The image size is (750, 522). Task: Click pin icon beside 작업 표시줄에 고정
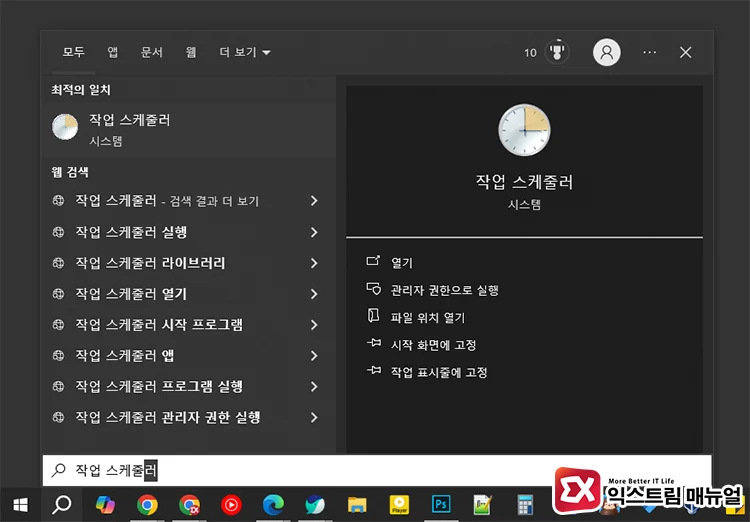pyautogui.click(x=374, y=370)
